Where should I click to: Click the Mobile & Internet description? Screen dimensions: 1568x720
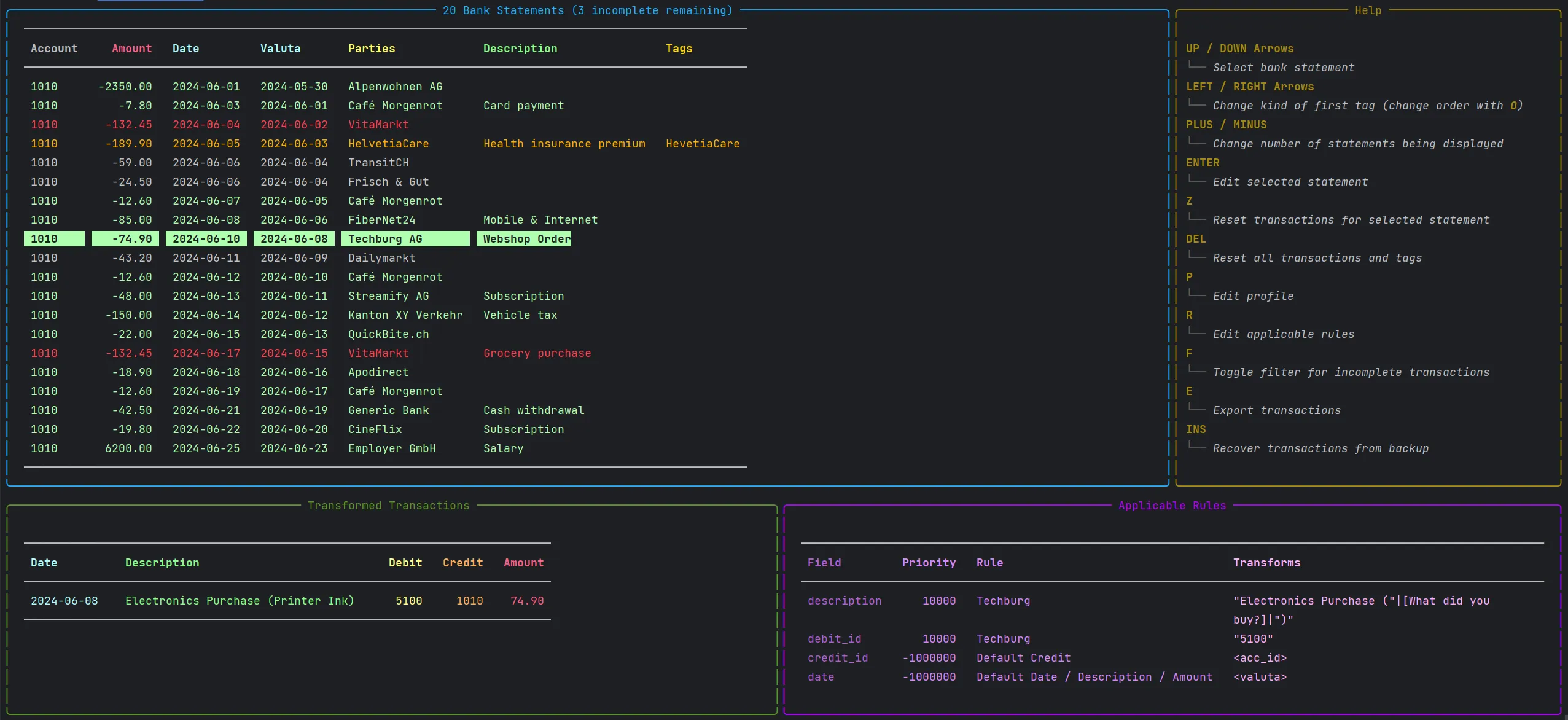point(540,220)
